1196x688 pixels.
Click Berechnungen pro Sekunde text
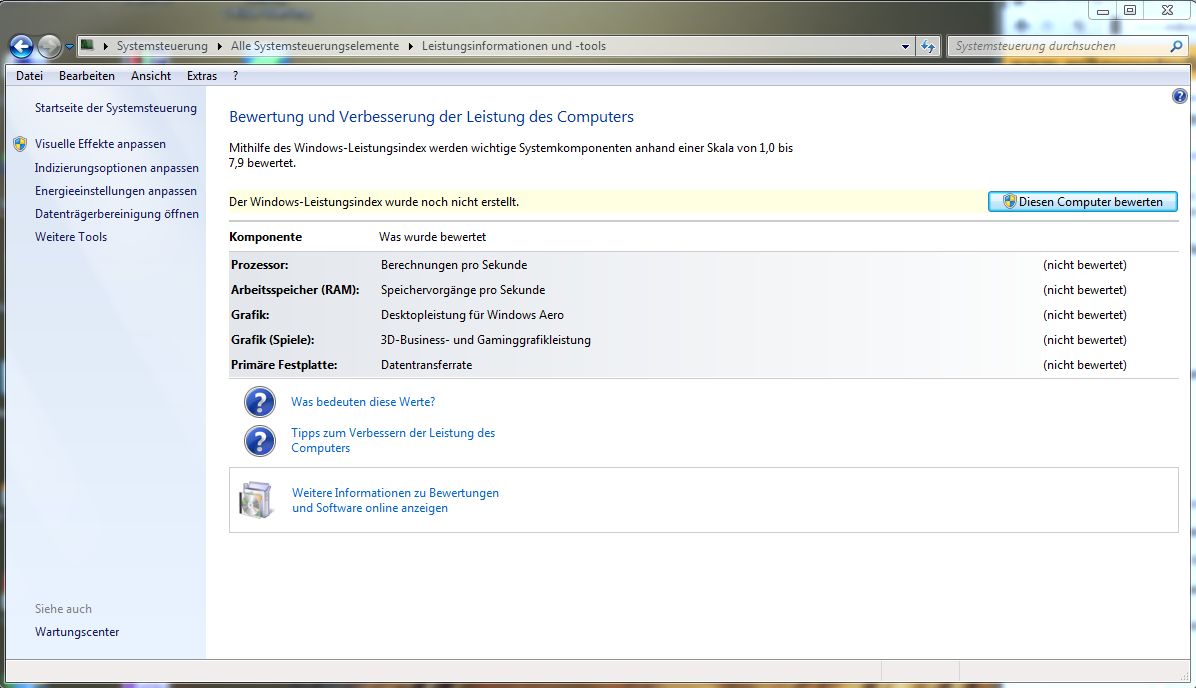(x=454, y=265)
